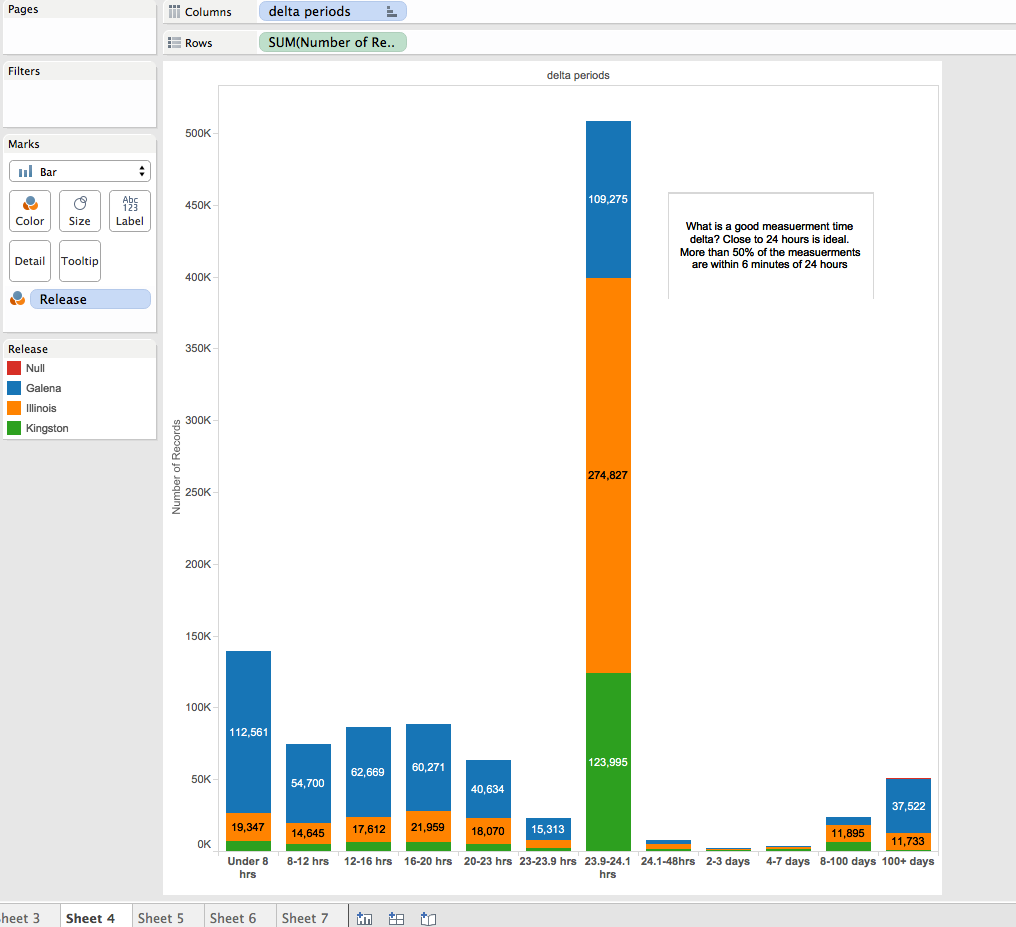Image resolution: width=1016 pixels, height=927 pixels.
Task: Open the Label marks card
Action: pyautogui.click(x=130, y=211)
